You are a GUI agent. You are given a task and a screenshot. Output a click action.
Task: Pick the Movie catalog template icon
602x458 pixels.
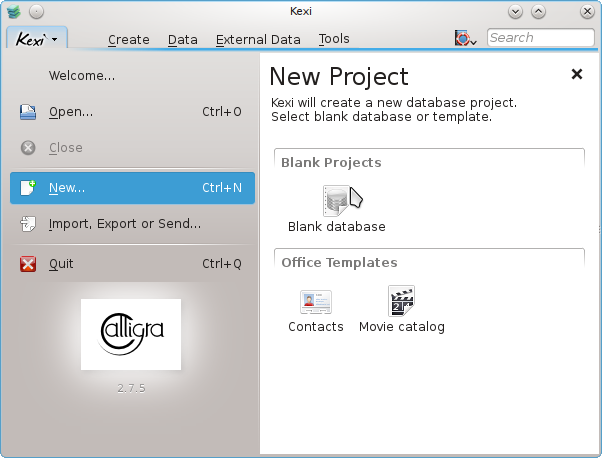click(x=401, y=301)
